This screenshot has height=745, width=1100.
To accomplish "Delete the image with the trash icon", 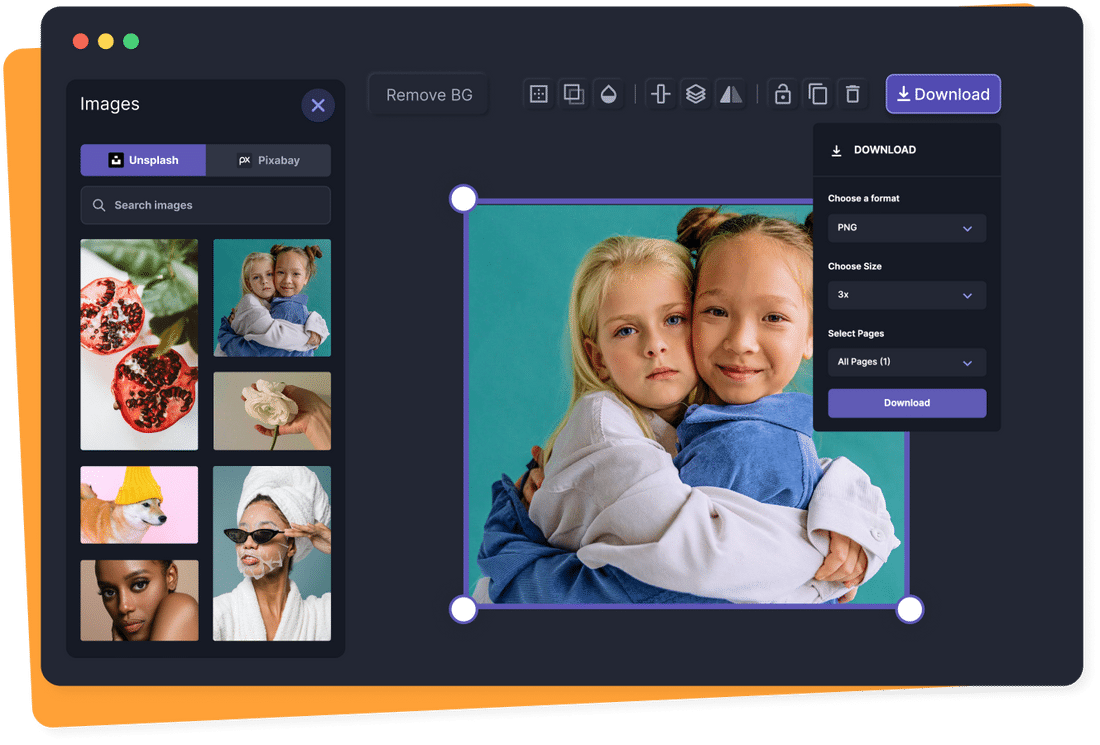I will pyautogui.click(x=853, y=93).
